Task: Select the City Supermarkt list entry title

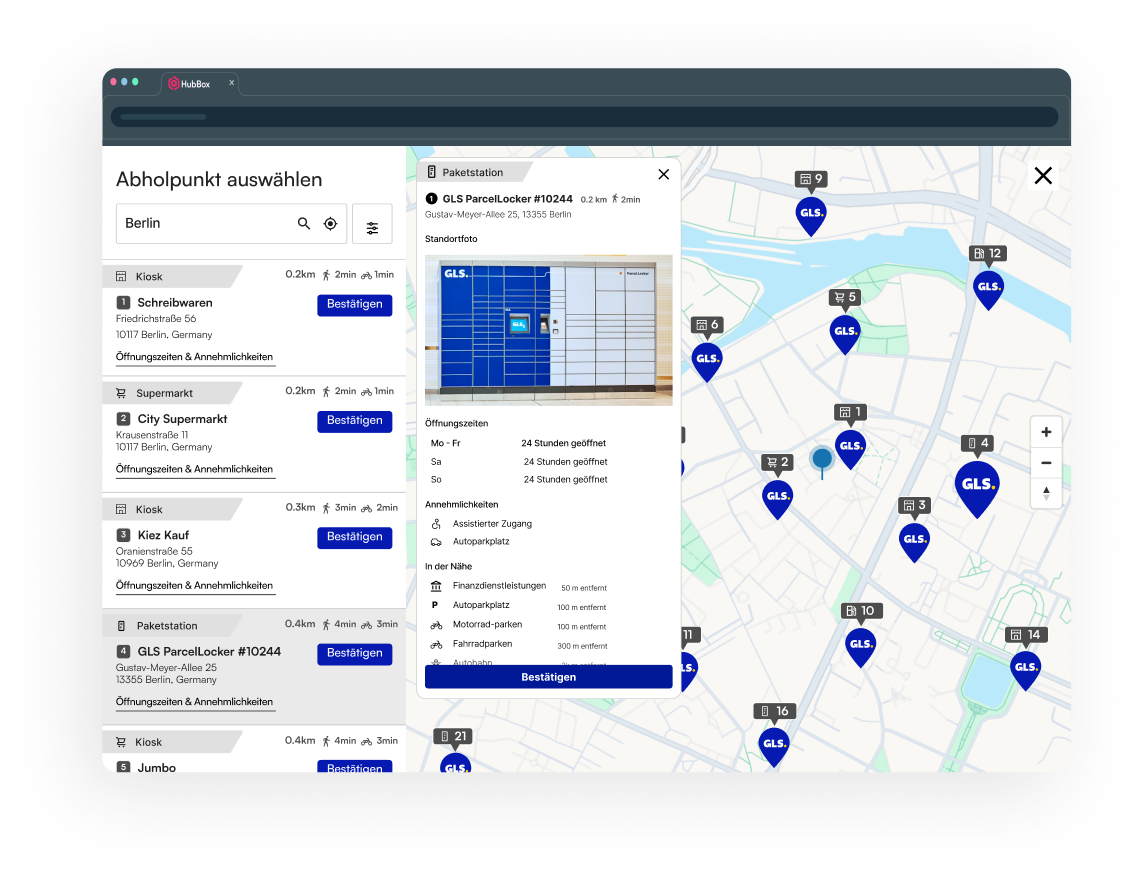Action: point(182,419)
